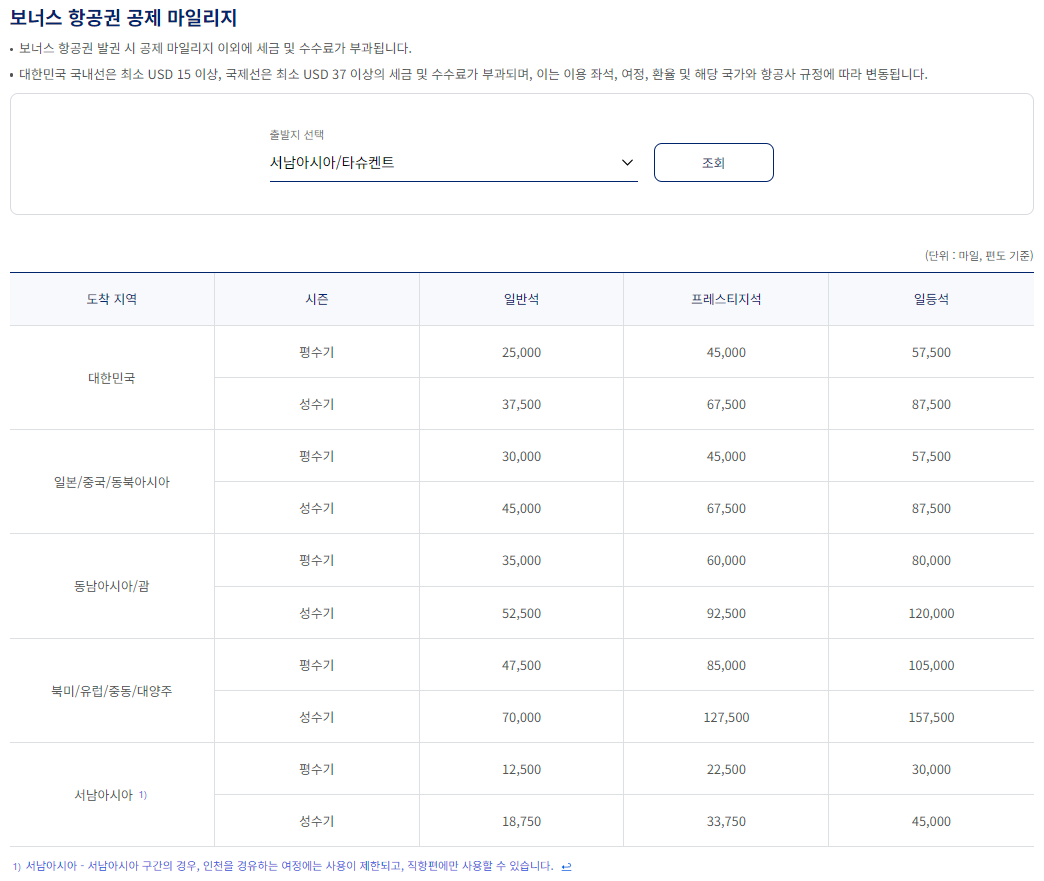Click the 일등석 column header
Image resolution: width=1044 pixels, height=881 pixels.
(x=930, y=299)
